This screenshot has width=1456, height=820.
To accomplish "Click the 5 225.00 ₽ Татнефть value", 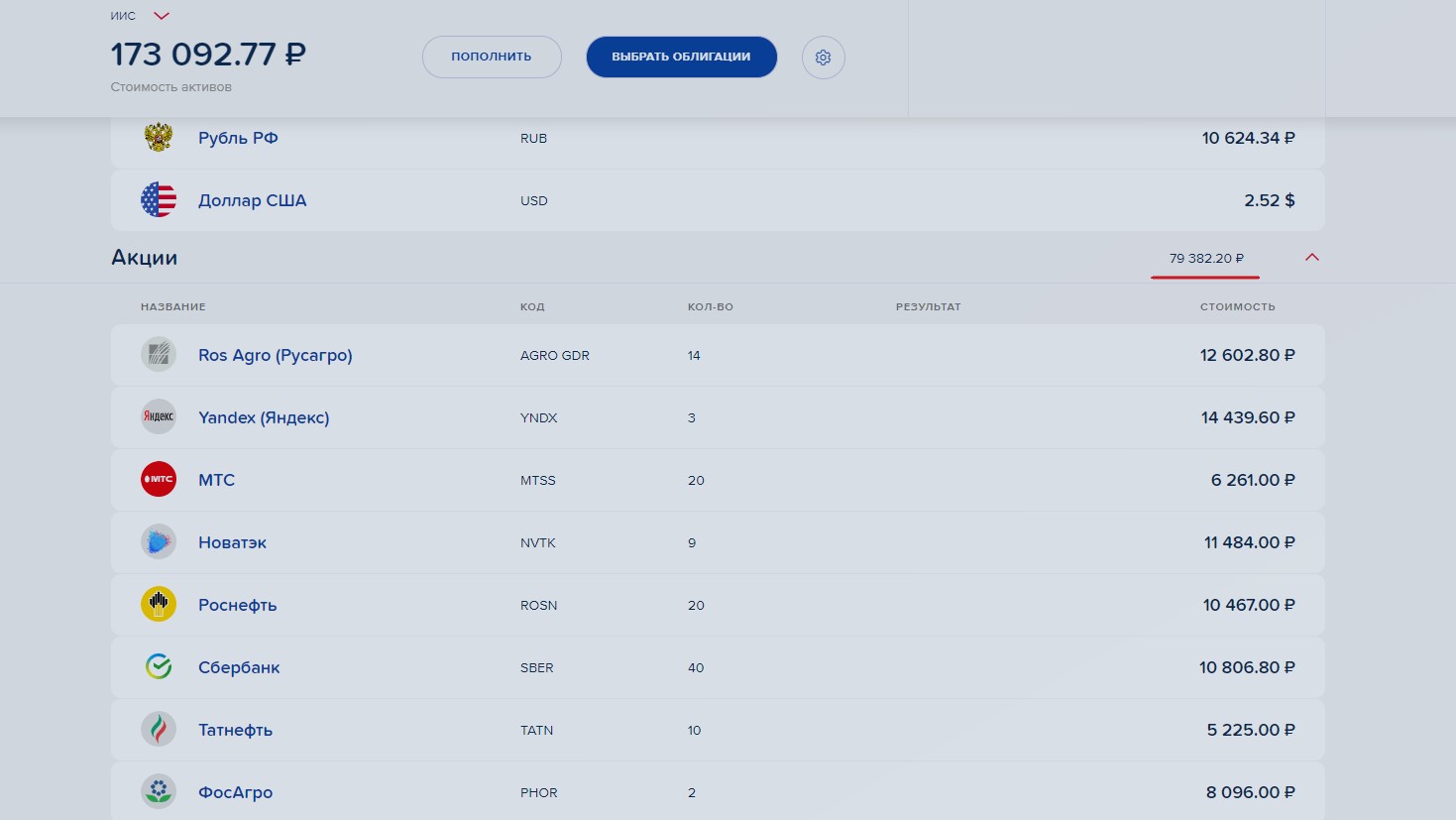I will (x=1251, y=730).
